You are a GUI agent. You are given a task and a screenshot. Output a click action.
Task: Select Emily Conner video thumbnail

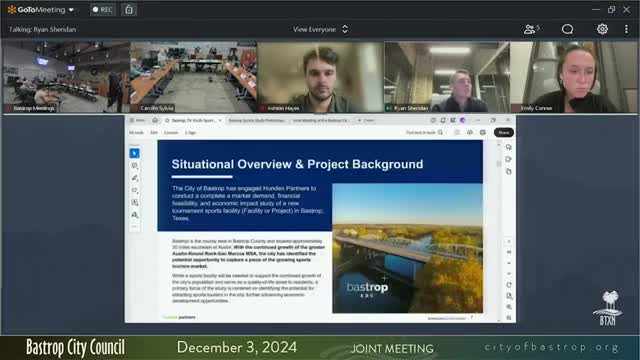574,77
